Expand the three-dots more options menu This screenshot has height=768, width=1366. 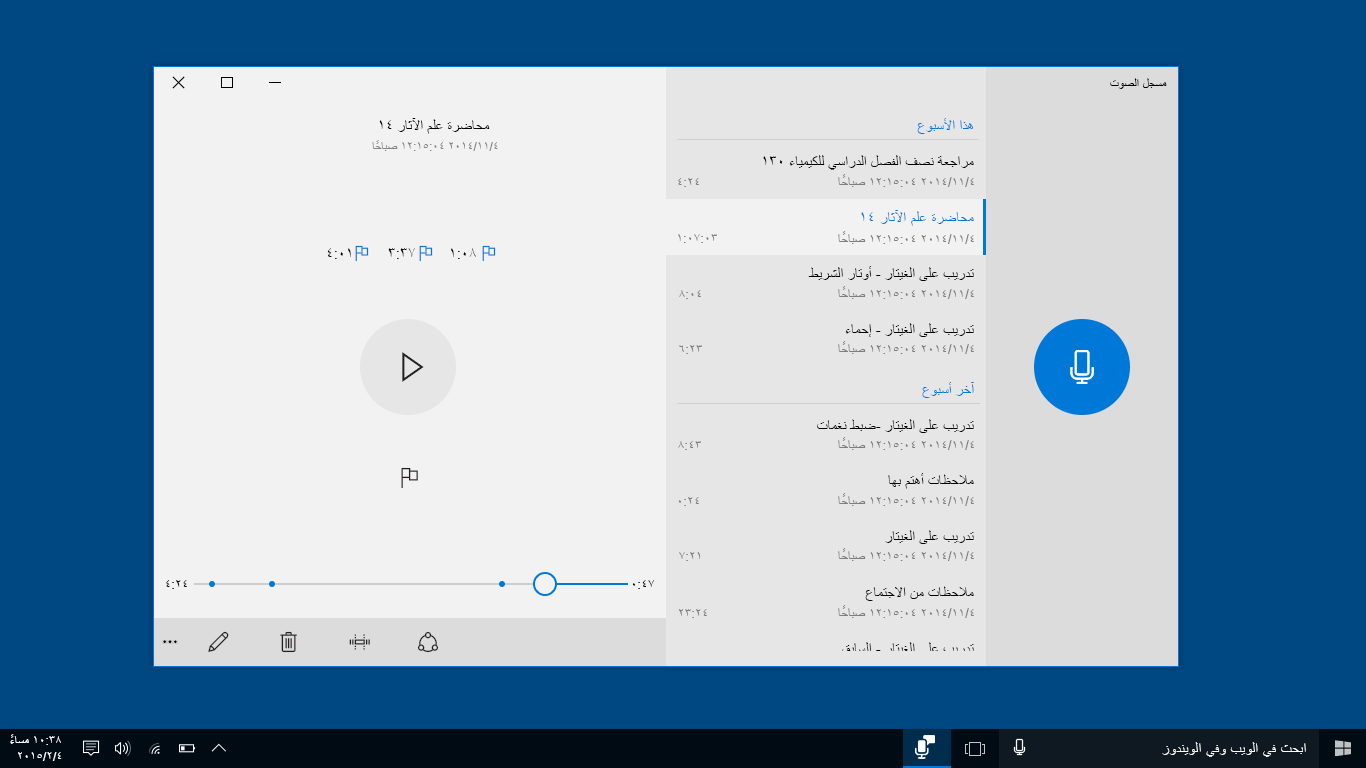click(170, 642)
